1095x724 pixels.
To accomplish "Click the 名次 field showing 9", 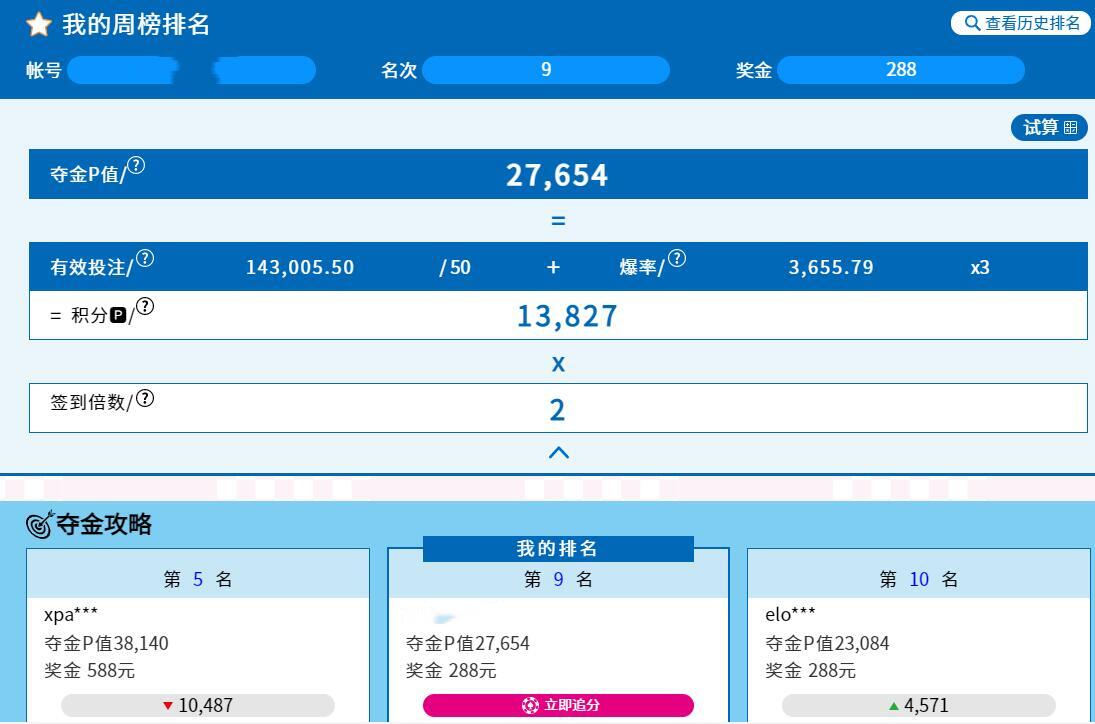I will tap(546, 70).
